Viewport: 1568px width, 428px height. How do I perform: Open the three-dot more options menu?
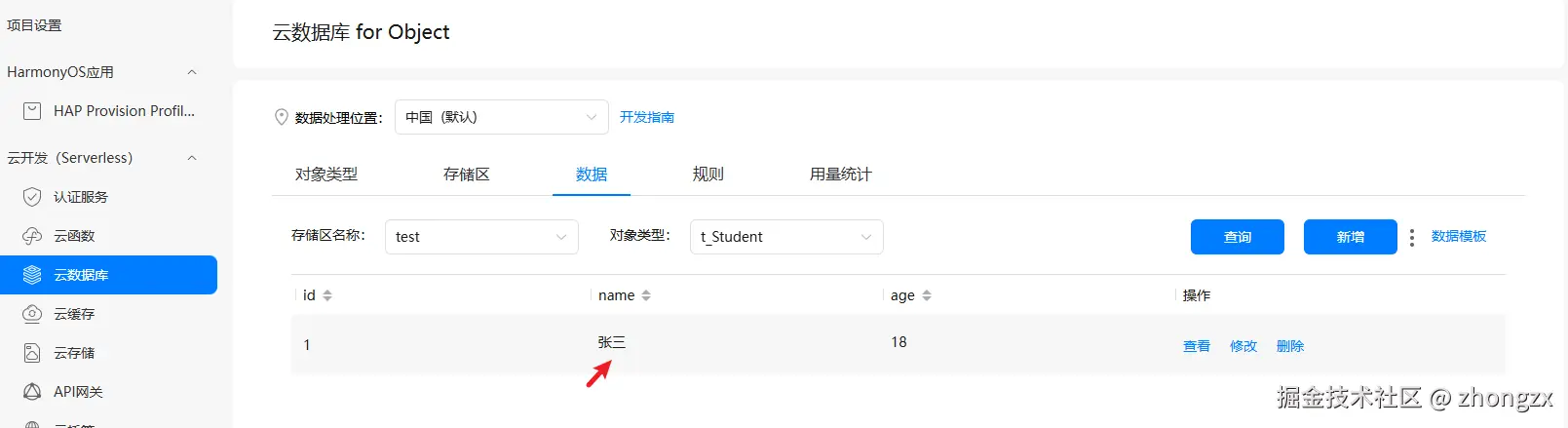pyautogui.click(x=1412, y=237)
